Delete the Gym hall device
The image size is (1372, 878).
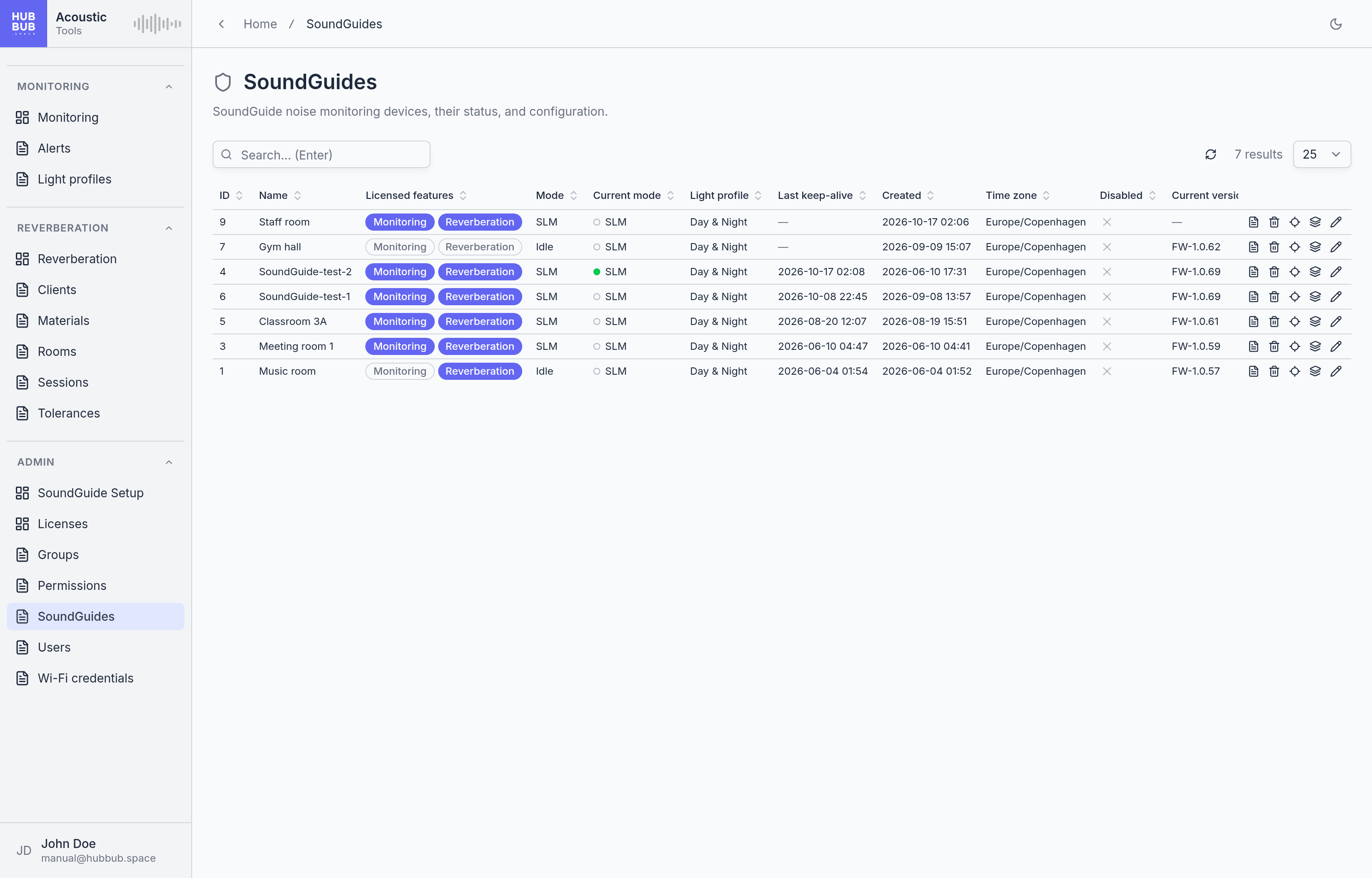pos(1274,247)
